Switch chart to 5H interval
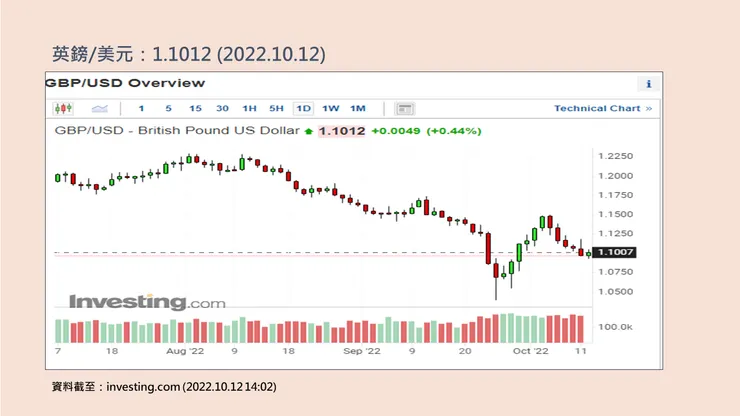Image resolution: width=740 pixels, height=416 pixels. tap(276, 108)
